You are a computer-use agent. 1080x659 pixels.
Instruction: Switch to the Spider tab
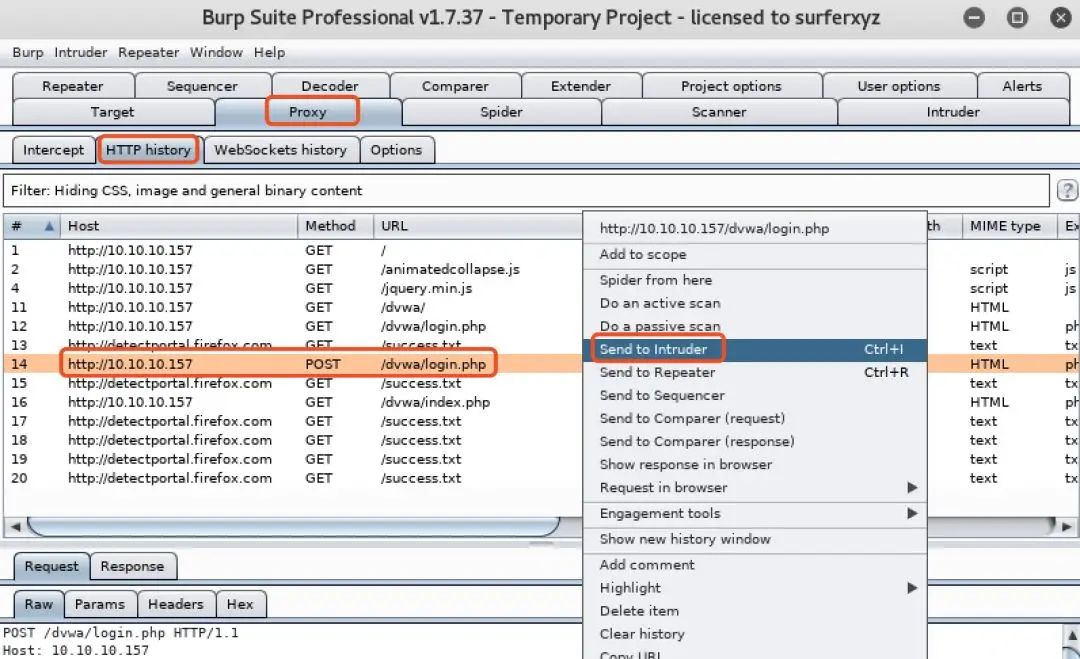501,112
